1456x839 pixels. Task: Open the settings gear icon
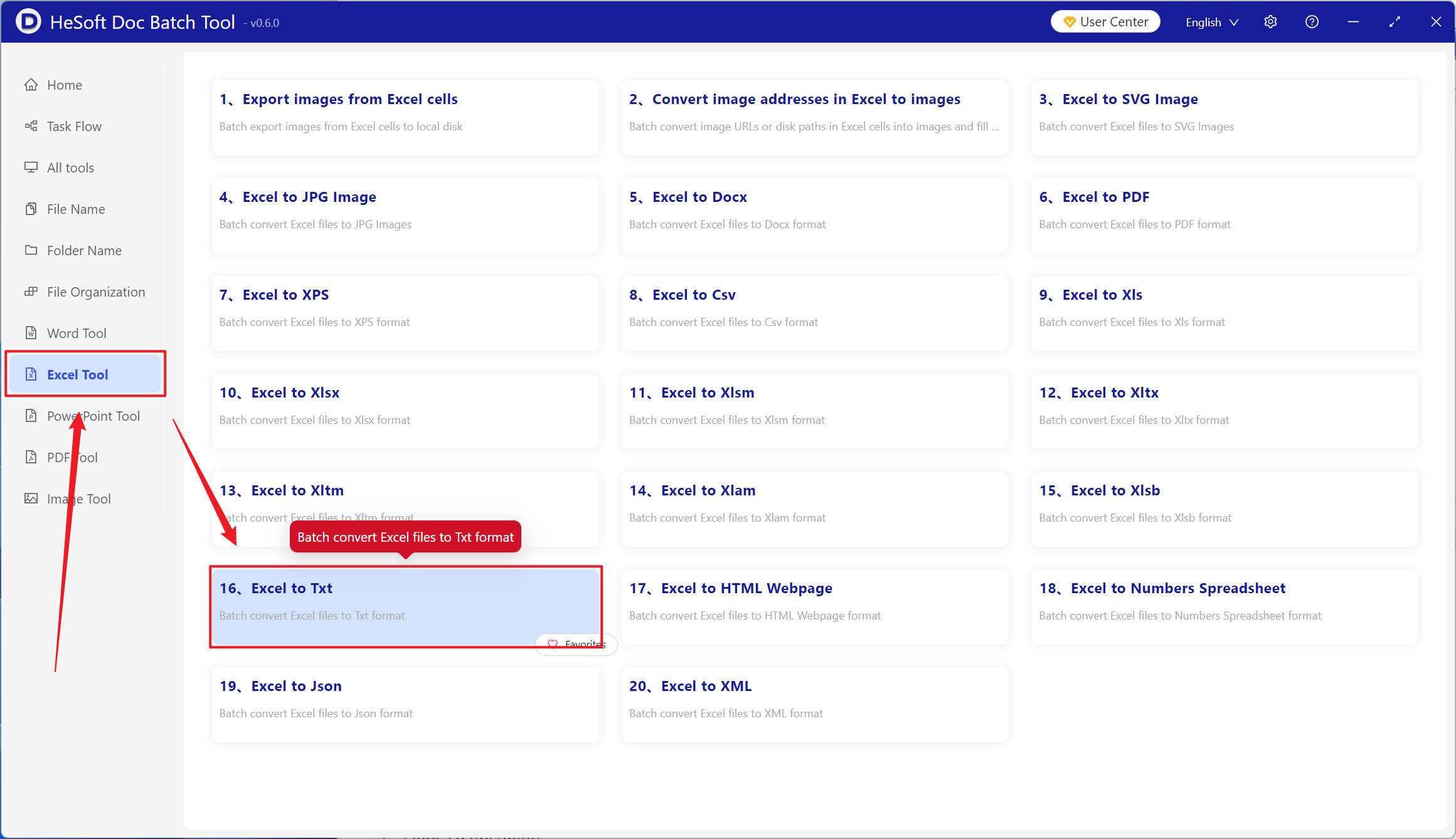1270,22
